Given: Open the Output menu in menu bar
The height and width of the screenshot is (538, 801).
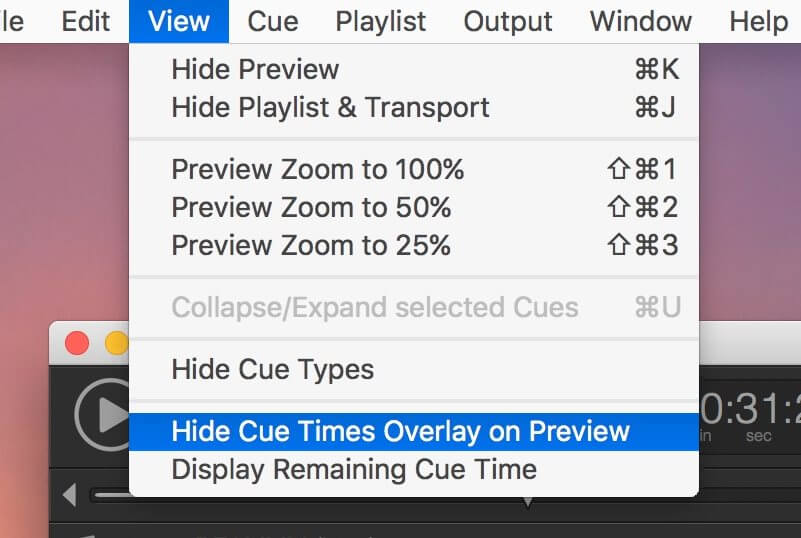Looking at the screenshot, I should tap(508, 21).
